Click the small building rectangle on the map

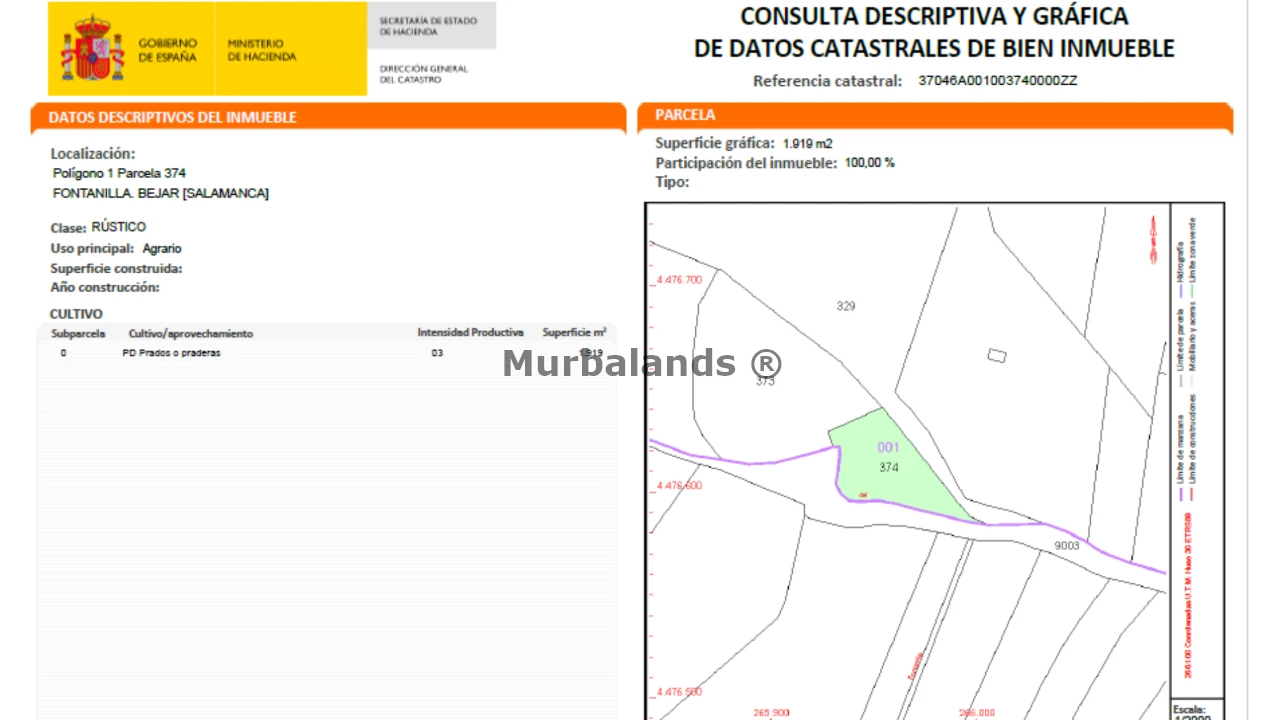click(996, 355)
